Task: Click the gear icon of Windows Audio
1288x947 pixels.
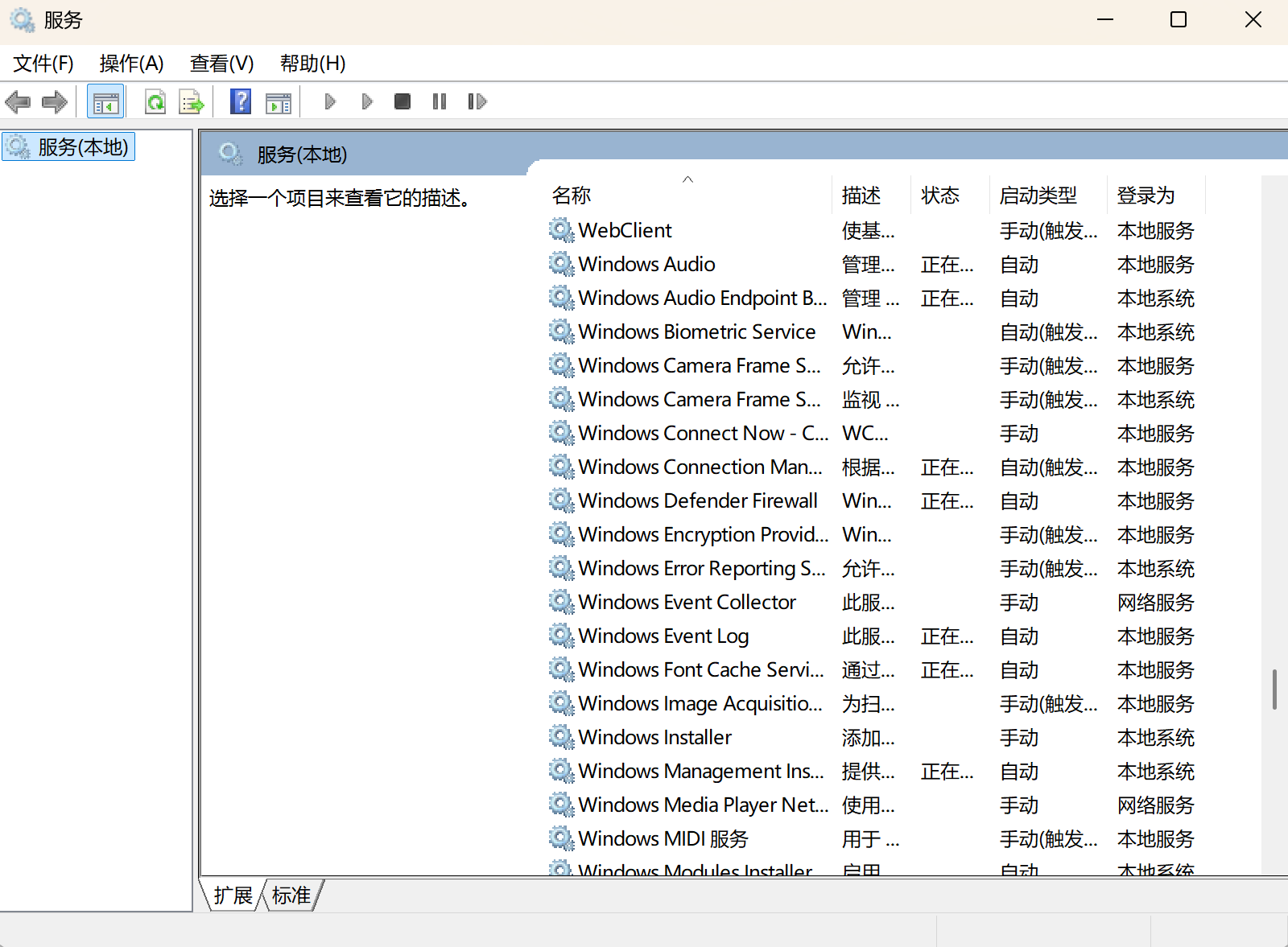Action: pos(562,264)
